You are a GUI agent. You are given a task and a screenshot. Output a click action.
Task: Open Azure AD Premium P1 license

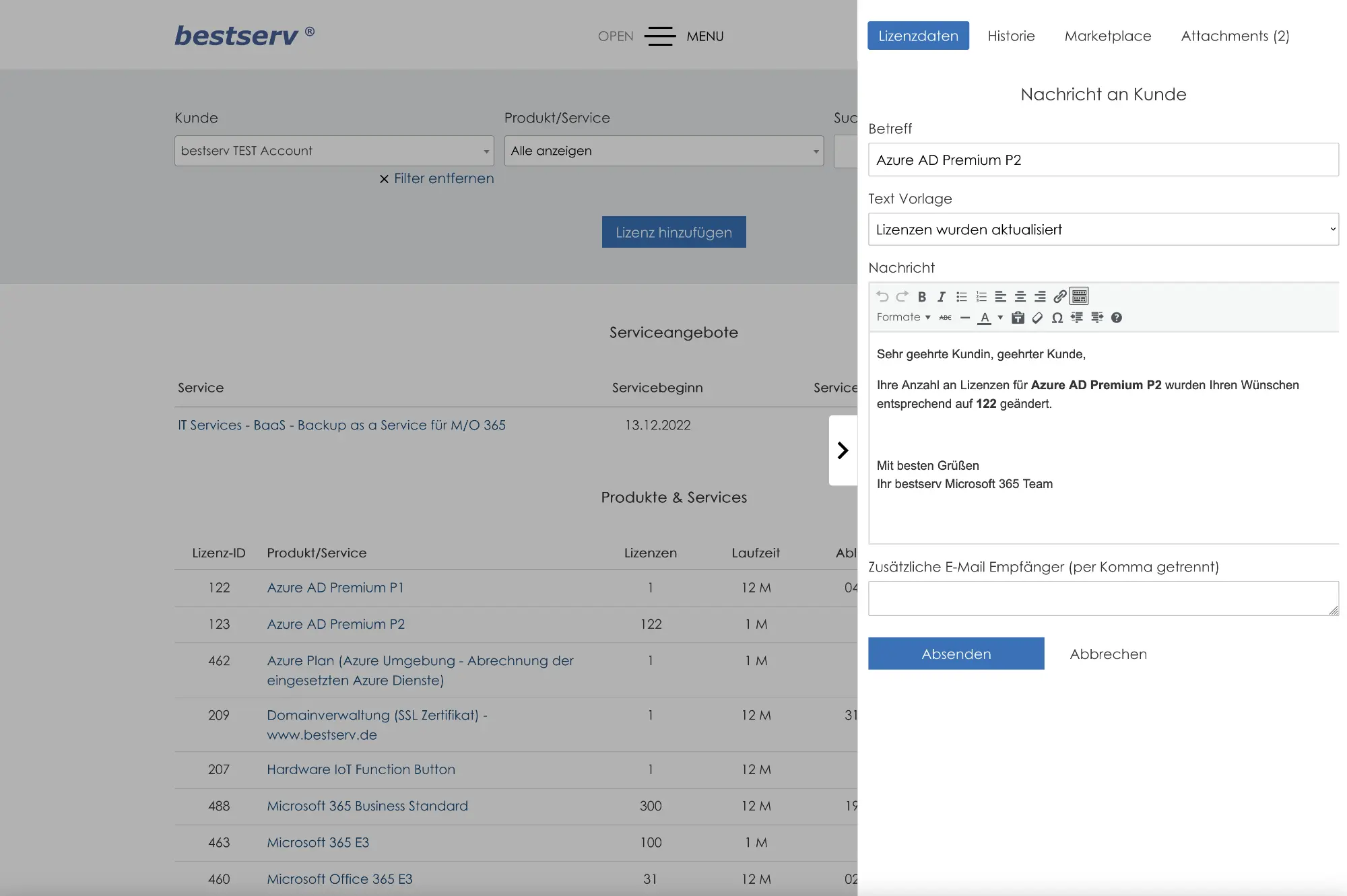coord(335,588)
